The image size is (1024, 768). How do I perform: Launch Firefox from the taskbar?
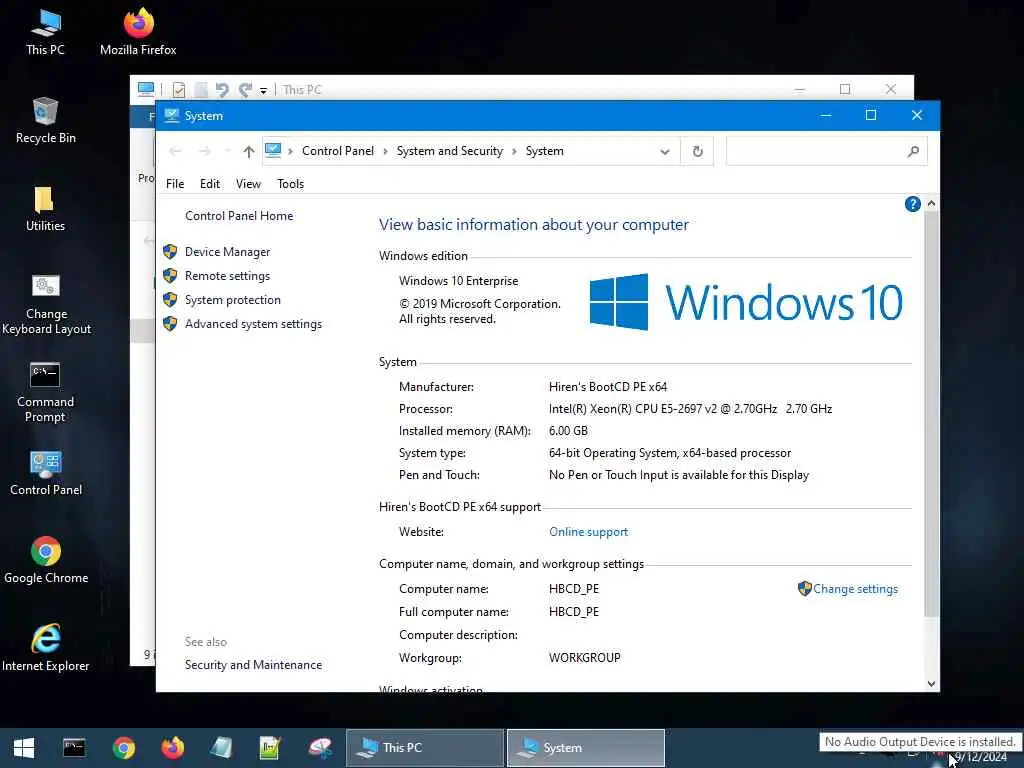coord(172,748)
